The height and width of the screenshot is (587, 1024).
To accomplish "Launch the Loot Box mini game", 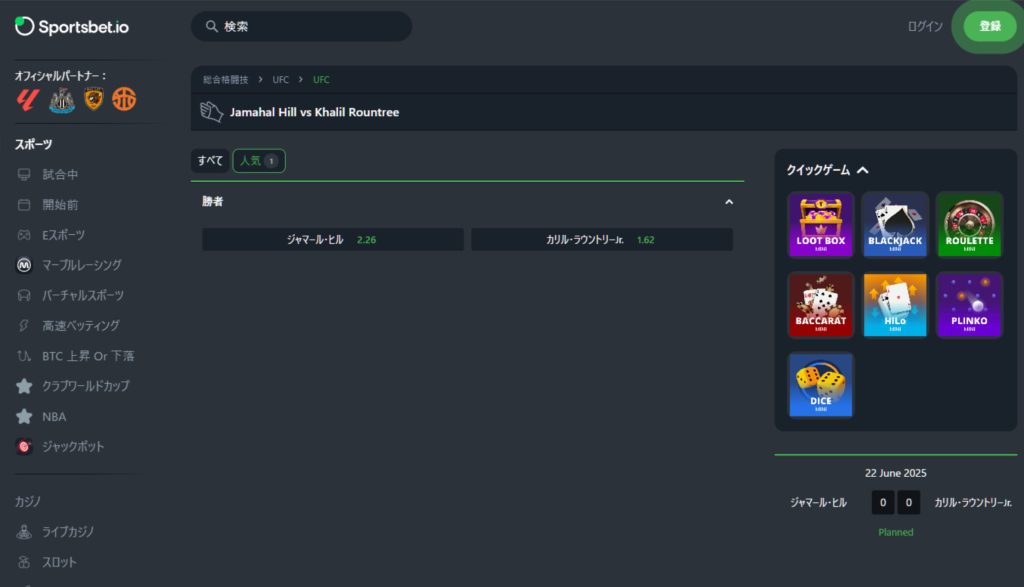I will click(x=820, y=225).
